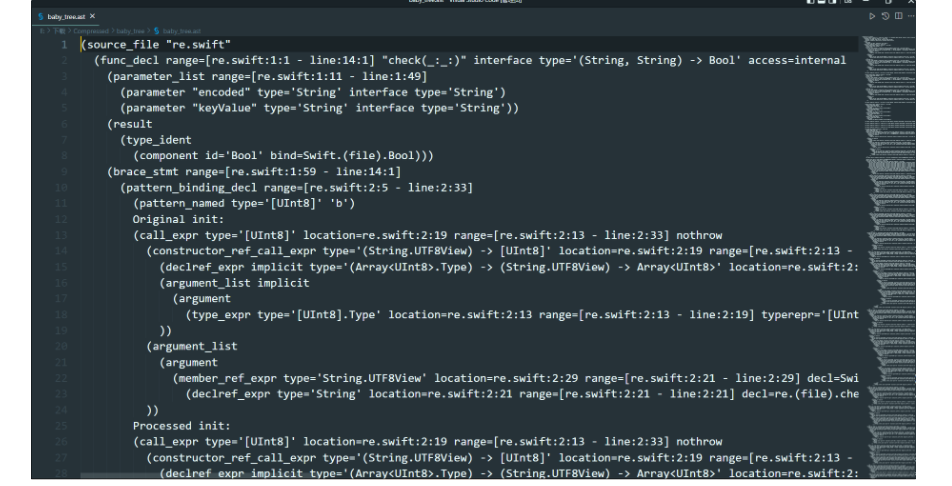Expand the baby_tree.ast file breadcrumb
Screen dimensions: 952x486
[x=182, y=31]
